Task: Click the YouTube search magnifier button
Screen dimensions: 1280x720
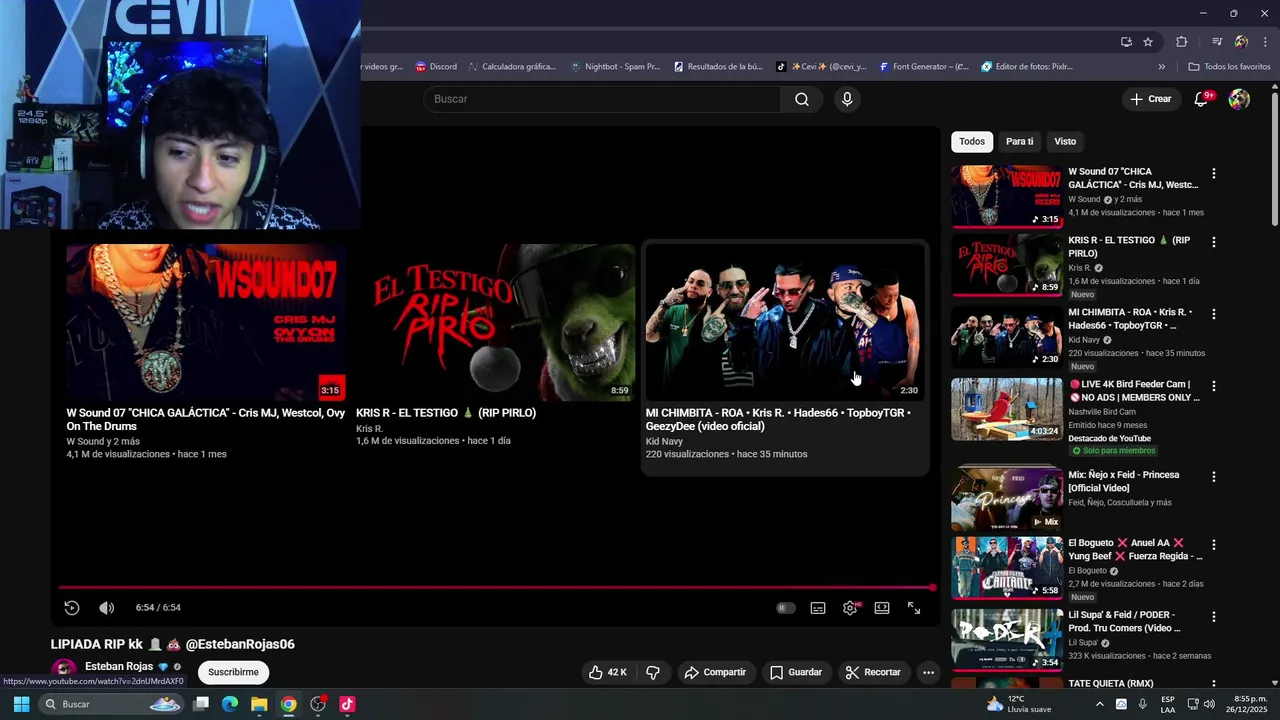Action: [x=802, y=99]
